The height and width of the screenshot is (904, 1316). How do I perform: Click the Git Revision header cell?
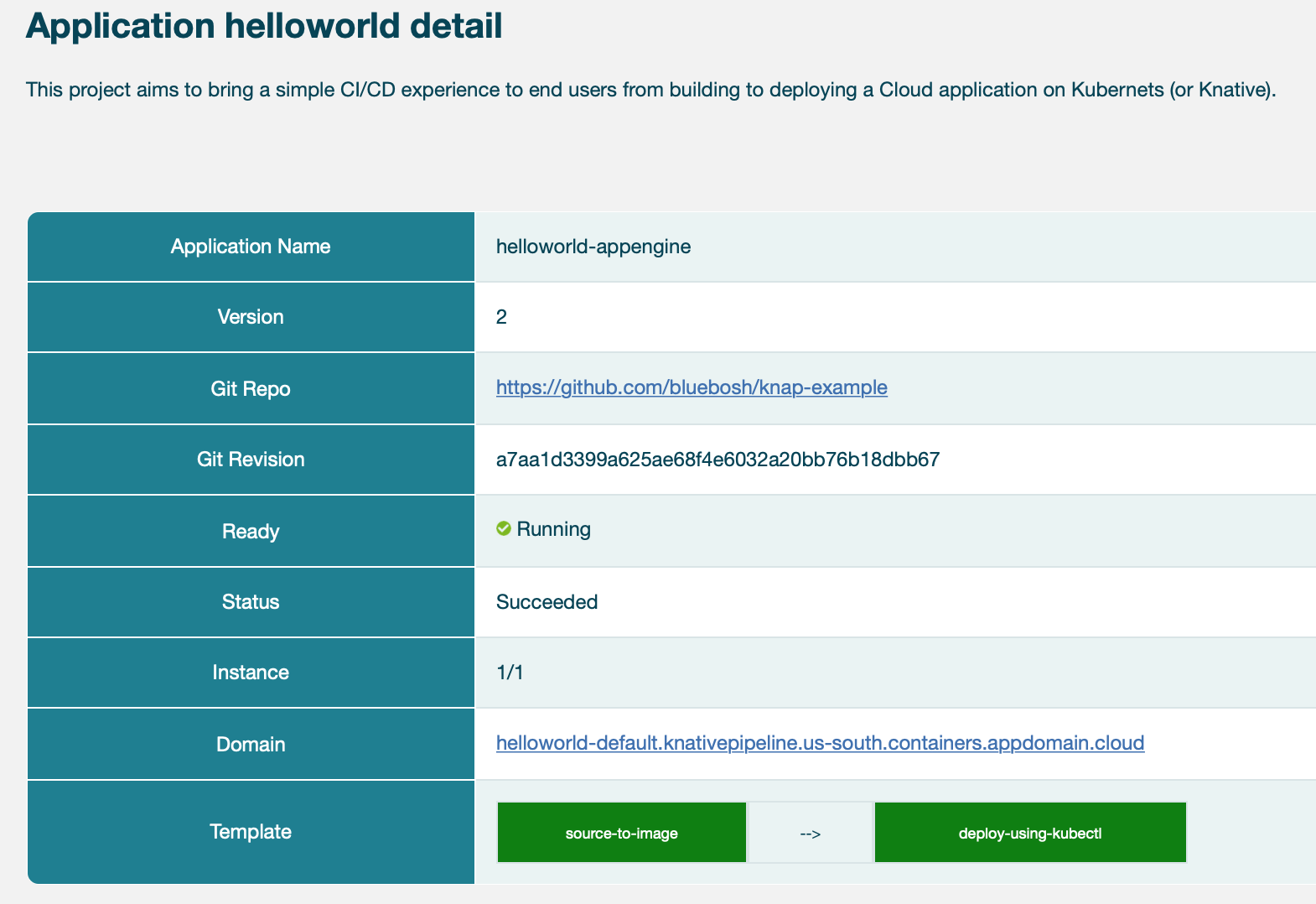pyautogui.click(x=251, y=460)
